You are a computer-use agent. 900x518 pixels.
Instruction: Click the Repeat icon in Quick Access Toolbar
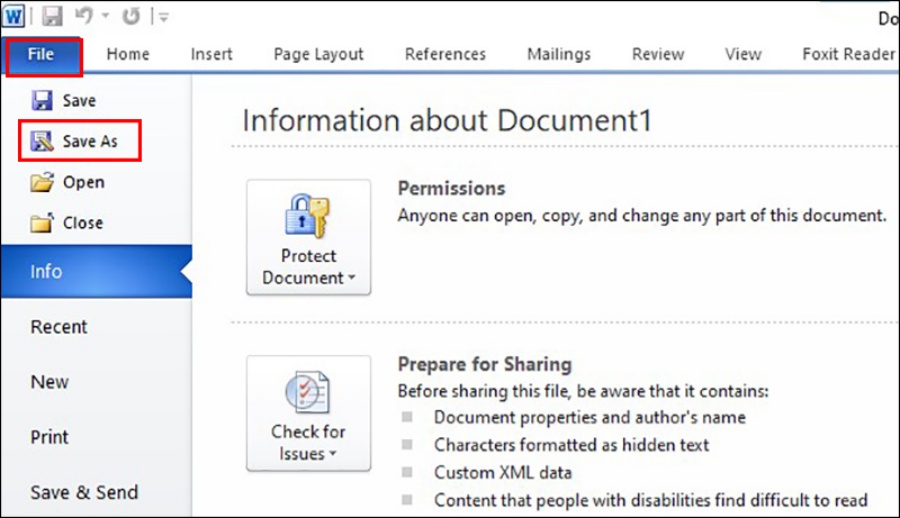131,17
